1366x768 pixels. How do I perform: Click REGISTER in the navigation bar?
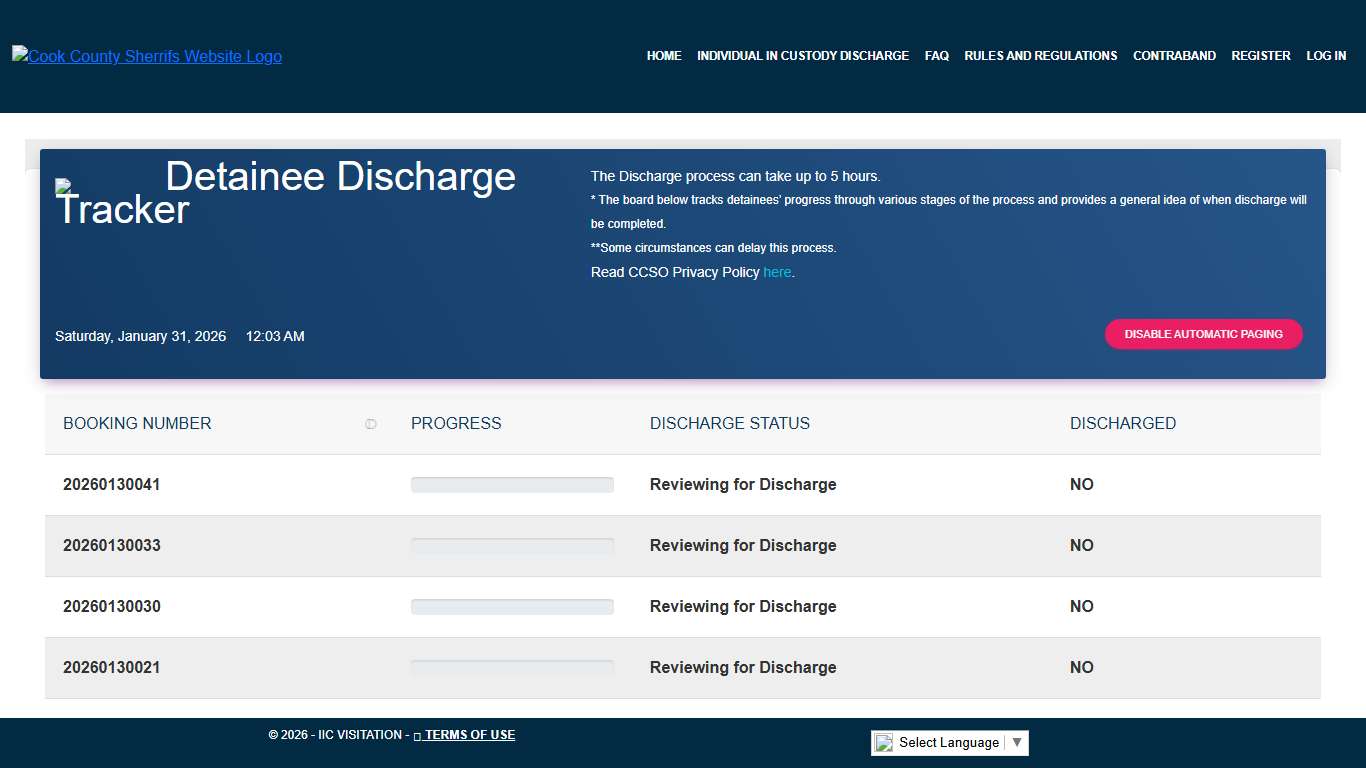coord(1260,56)
